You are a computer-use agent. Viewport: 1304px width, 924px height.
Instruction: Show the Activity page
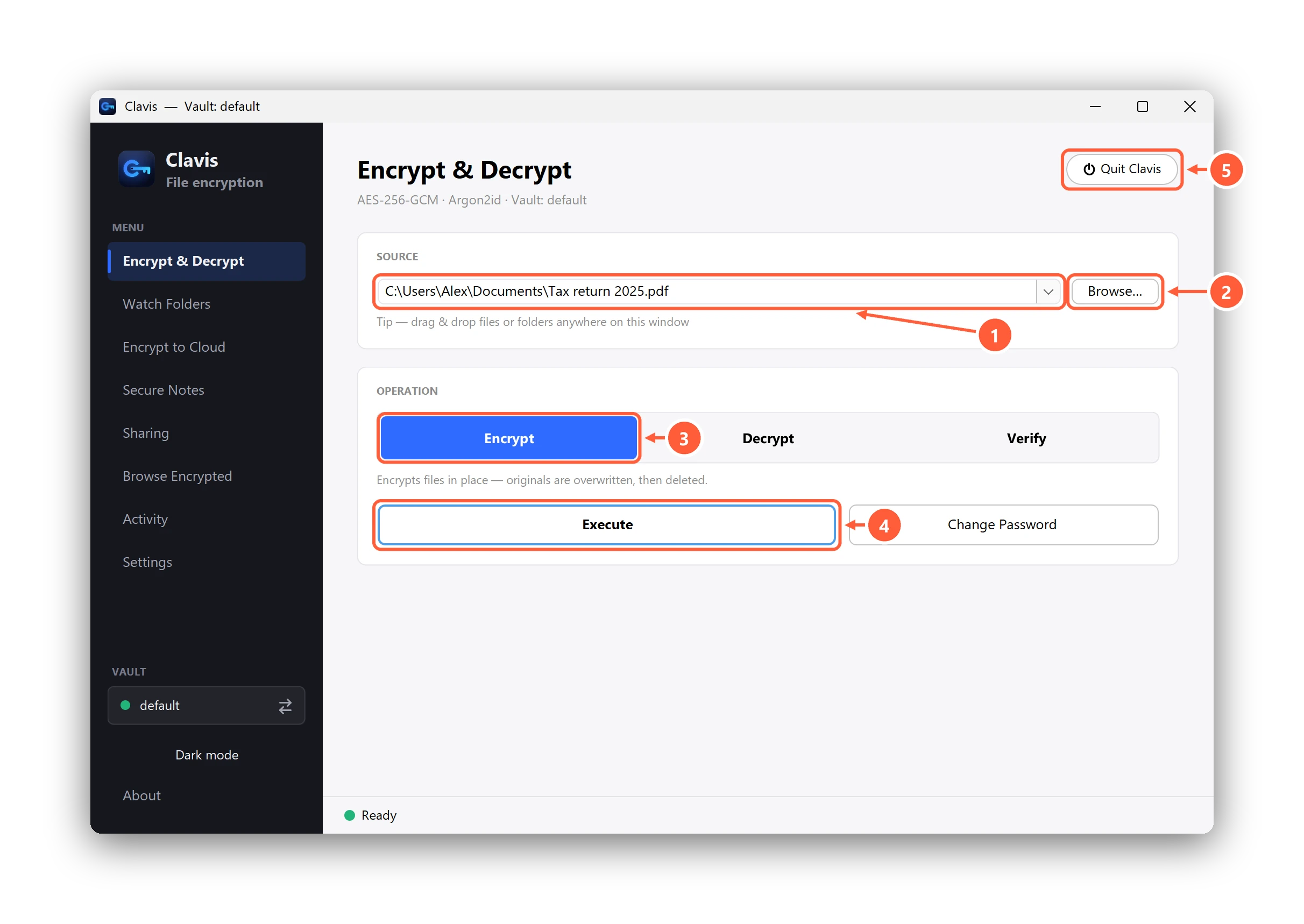coord(207,519)
